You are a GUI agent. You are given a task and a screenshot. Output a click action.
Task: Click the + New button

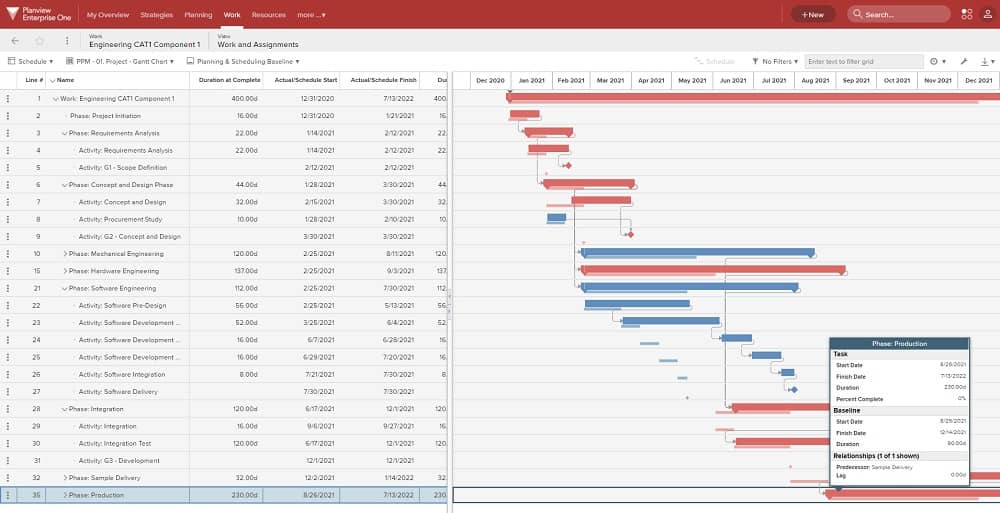(812, 15)
